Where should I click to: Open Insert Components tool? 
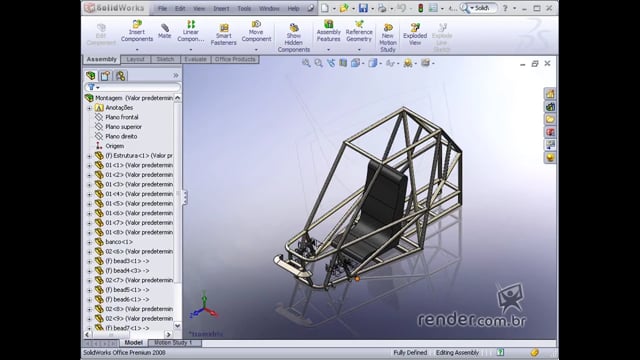[137, 31]
